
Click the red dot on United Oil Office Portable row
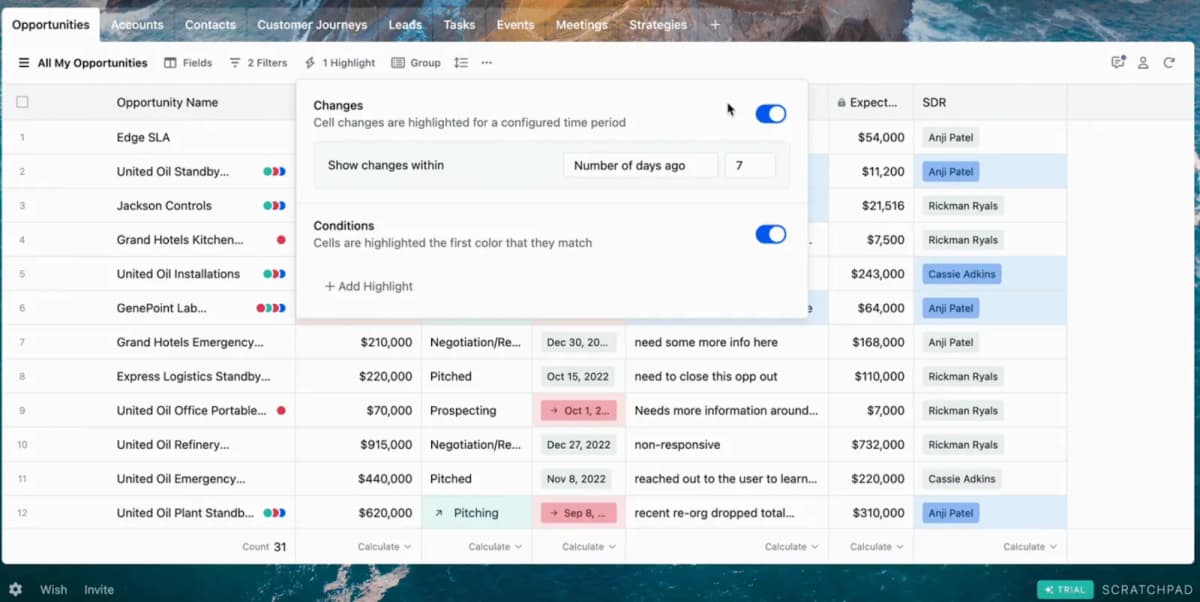[281, 410]
